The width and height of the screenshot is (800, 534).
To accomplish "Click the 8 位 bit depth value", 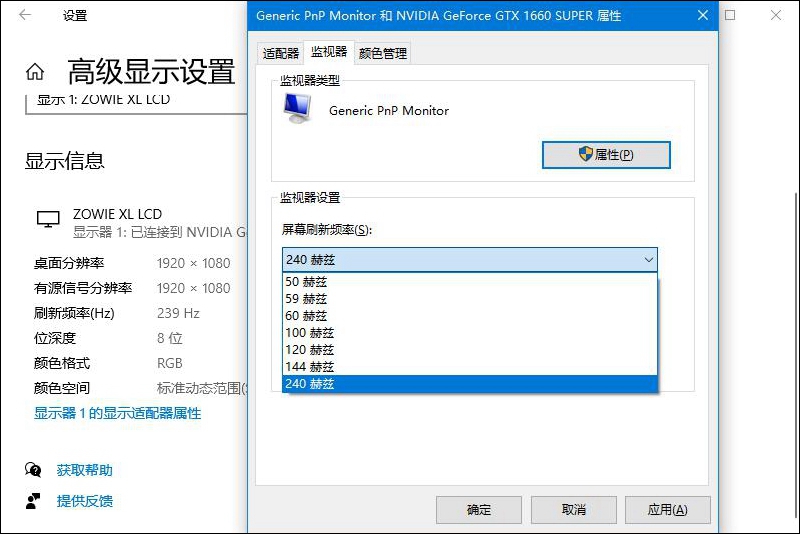I will pos(169,338).
